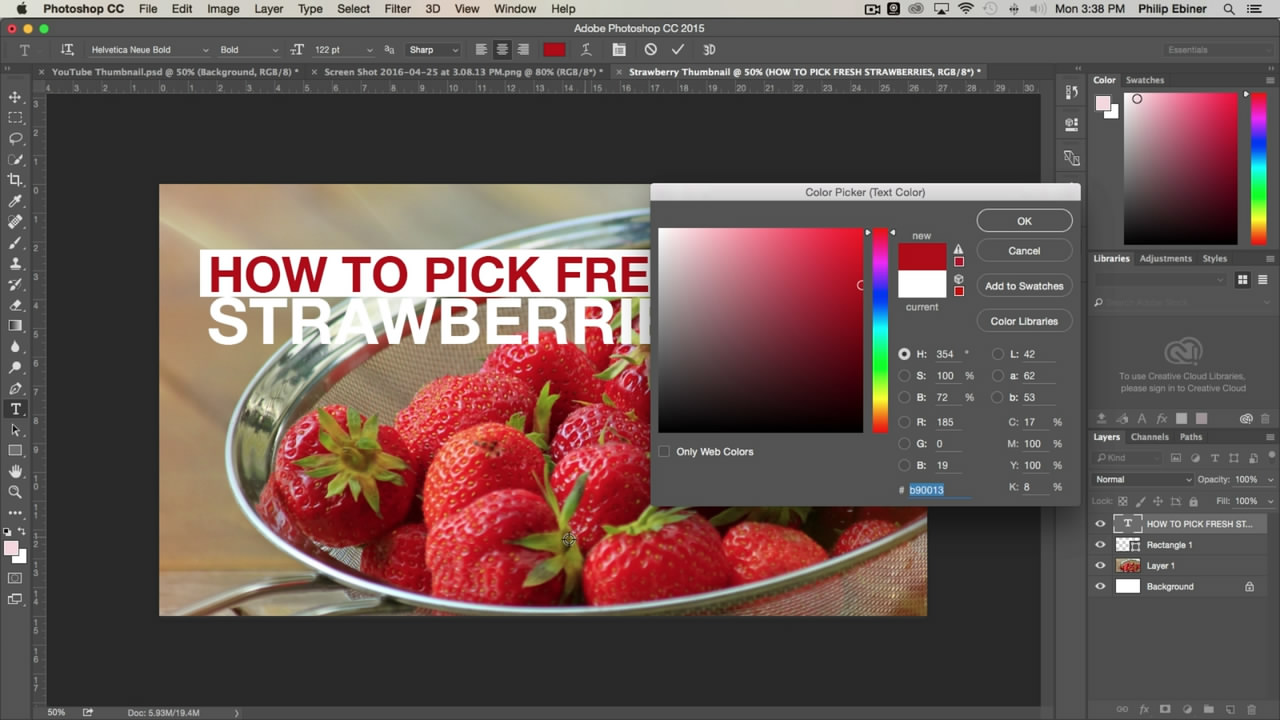
Task: Hide the HOW TO PICK FRESH text layer
Action: coord(1100,523)
